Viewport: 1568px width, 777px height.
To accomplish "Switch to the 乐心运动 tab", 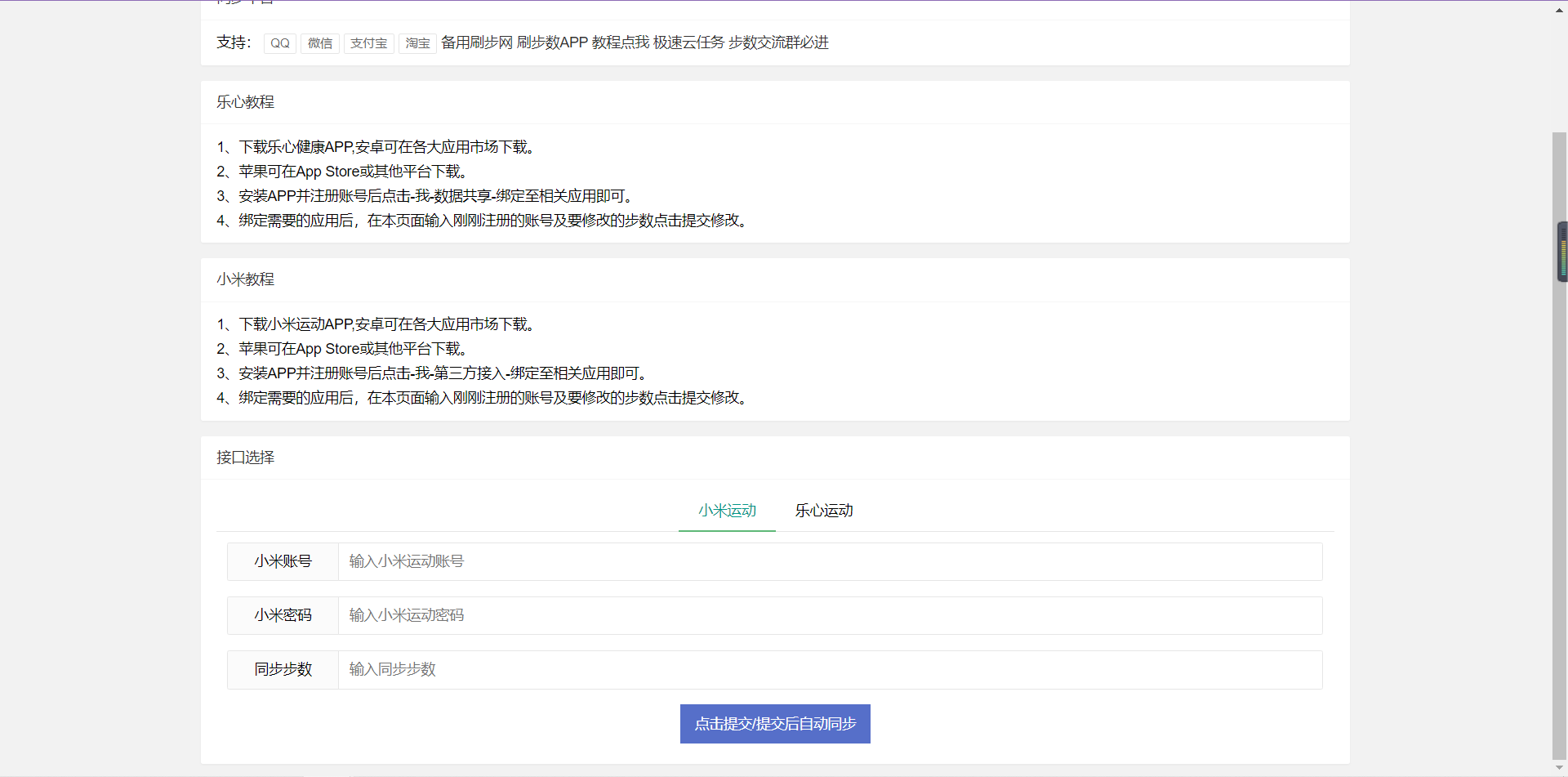I will click(824, 511).
